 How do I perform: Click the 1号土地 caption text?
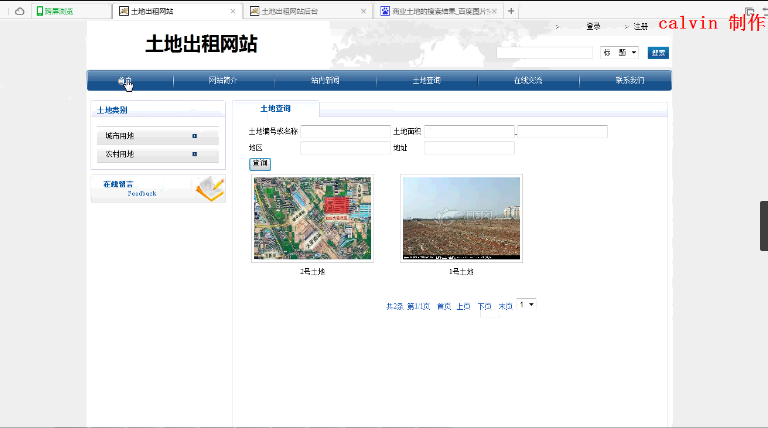click(x=461, y=271)
